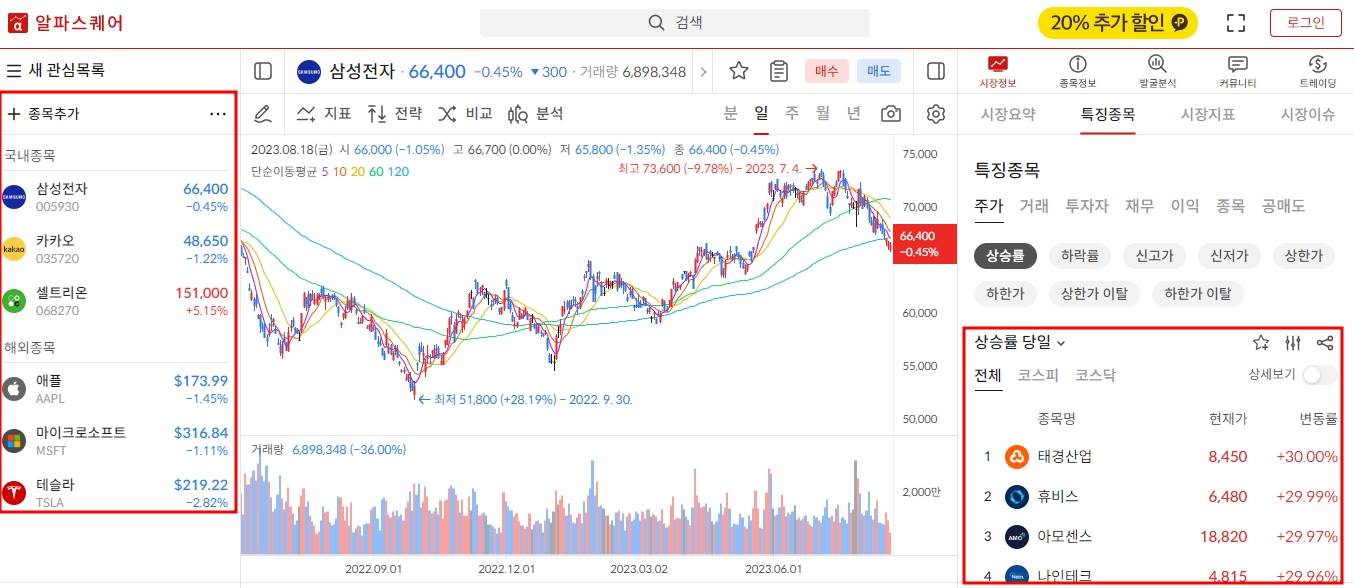The width and height of the screenshot is (1354, 588).
Task: Share the 상승률 list via share icon
Action: [1325, 343]
